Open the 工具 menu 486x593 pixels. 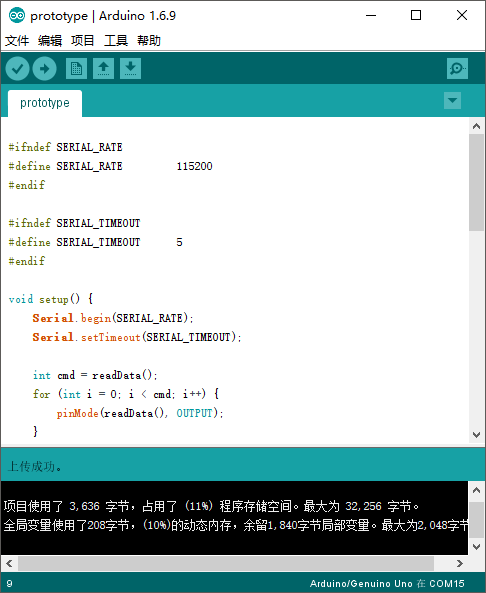coord(116,40)
